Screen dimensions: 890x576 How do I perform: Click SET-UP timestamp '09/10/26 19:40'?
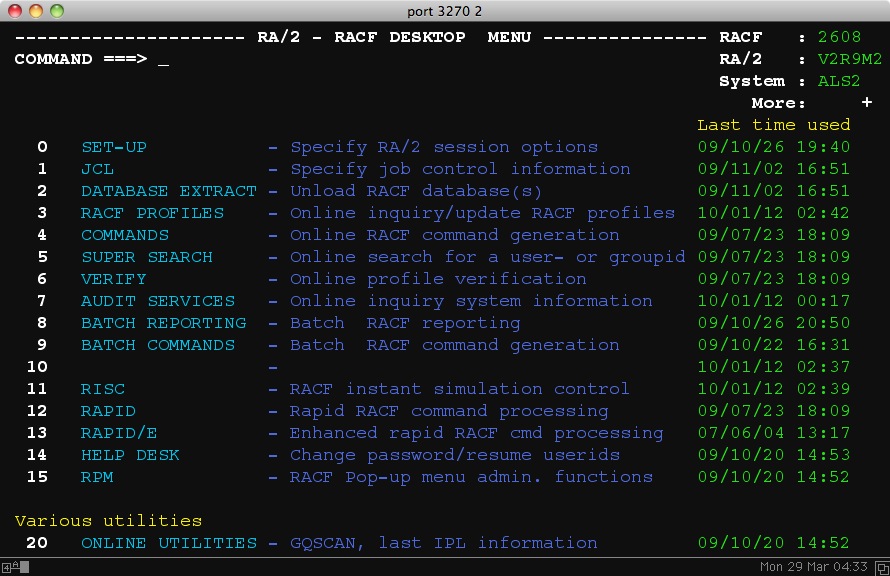[x=774, y=147]
